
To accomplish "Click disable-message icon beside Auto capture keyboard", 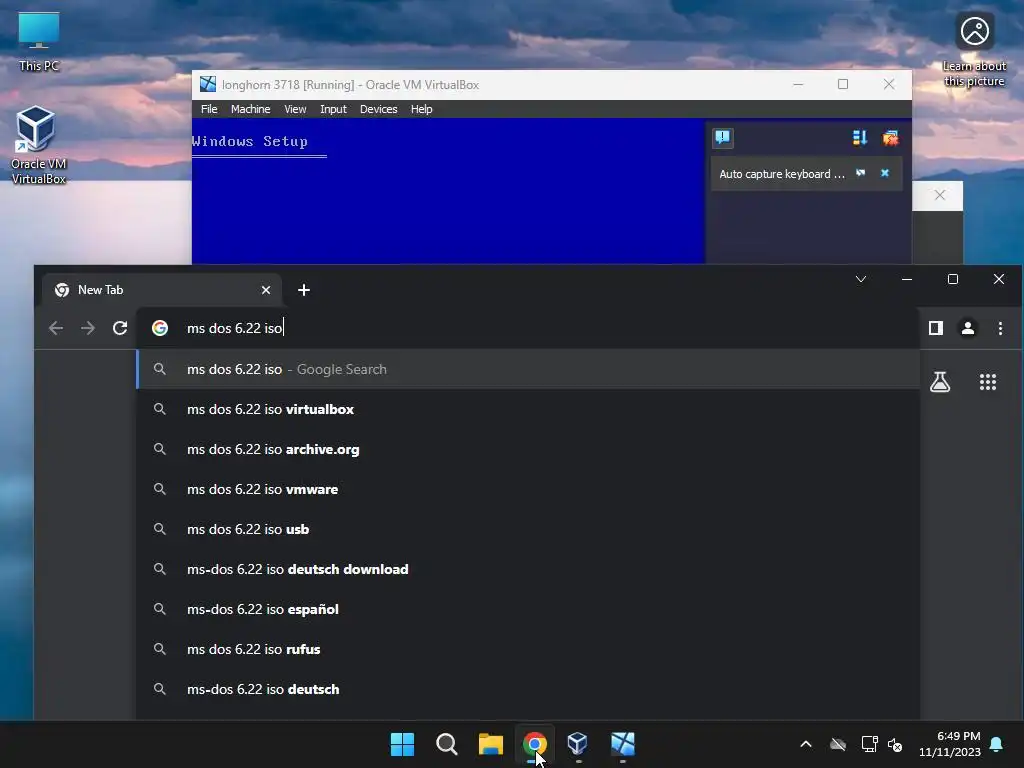I will pos(861,173).
